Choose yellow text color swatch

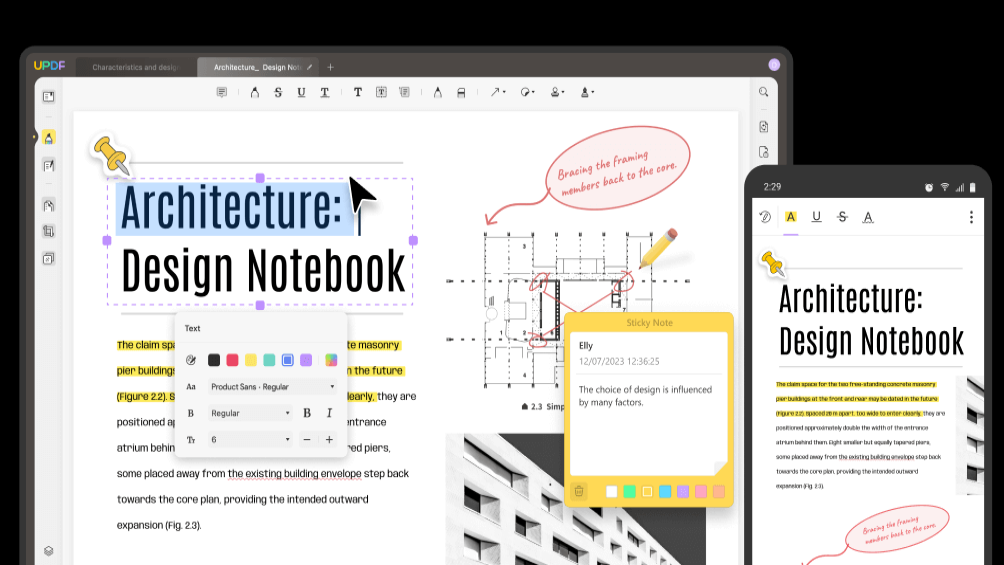coord(251,360)
